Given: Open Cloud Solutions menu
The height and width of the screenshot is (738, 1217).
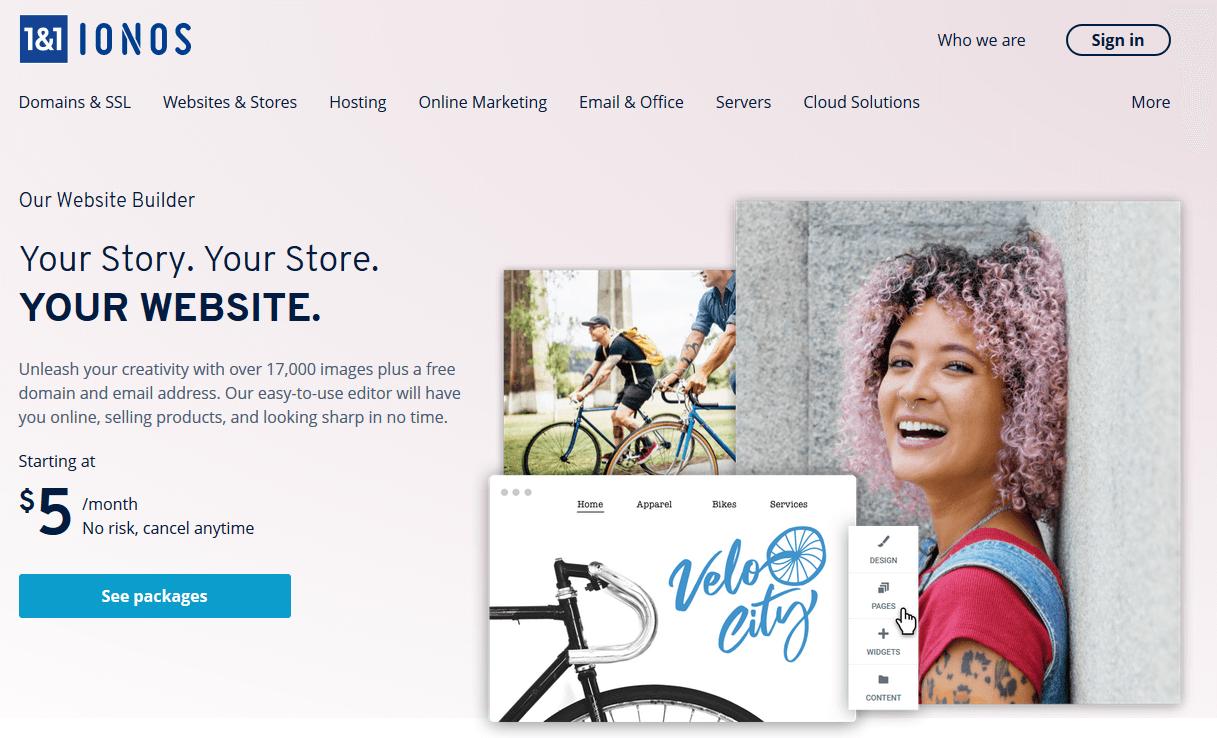Looking at the screenshot, I should point(861,102).
